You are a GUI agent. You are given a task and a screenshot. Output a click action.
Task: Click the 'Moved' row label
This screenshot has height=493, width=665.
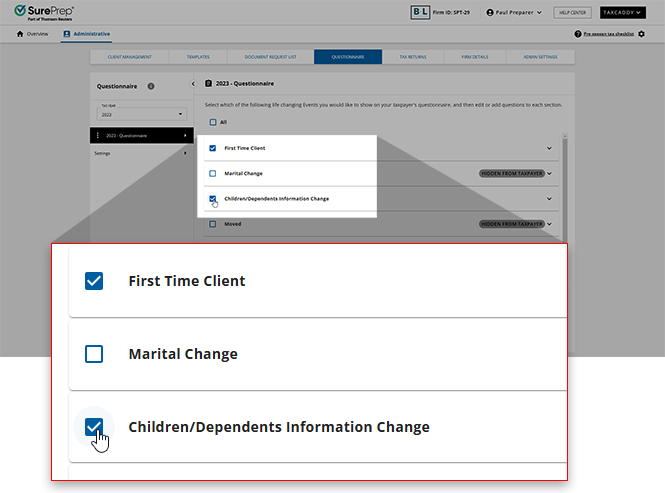[233, 224]
